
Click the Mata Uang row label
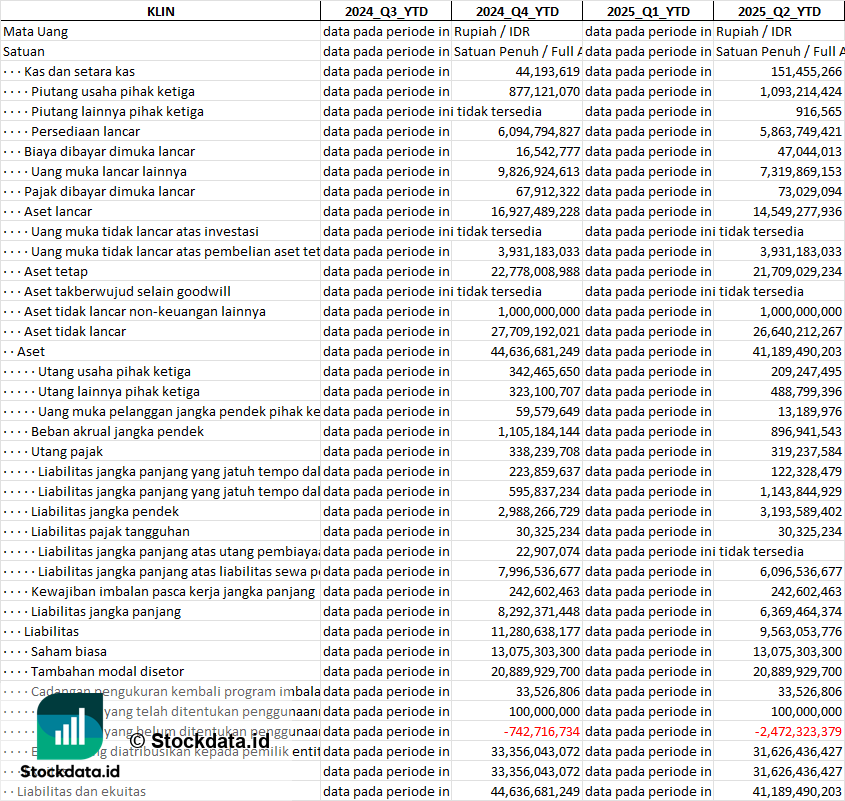(x=36, y=32)
